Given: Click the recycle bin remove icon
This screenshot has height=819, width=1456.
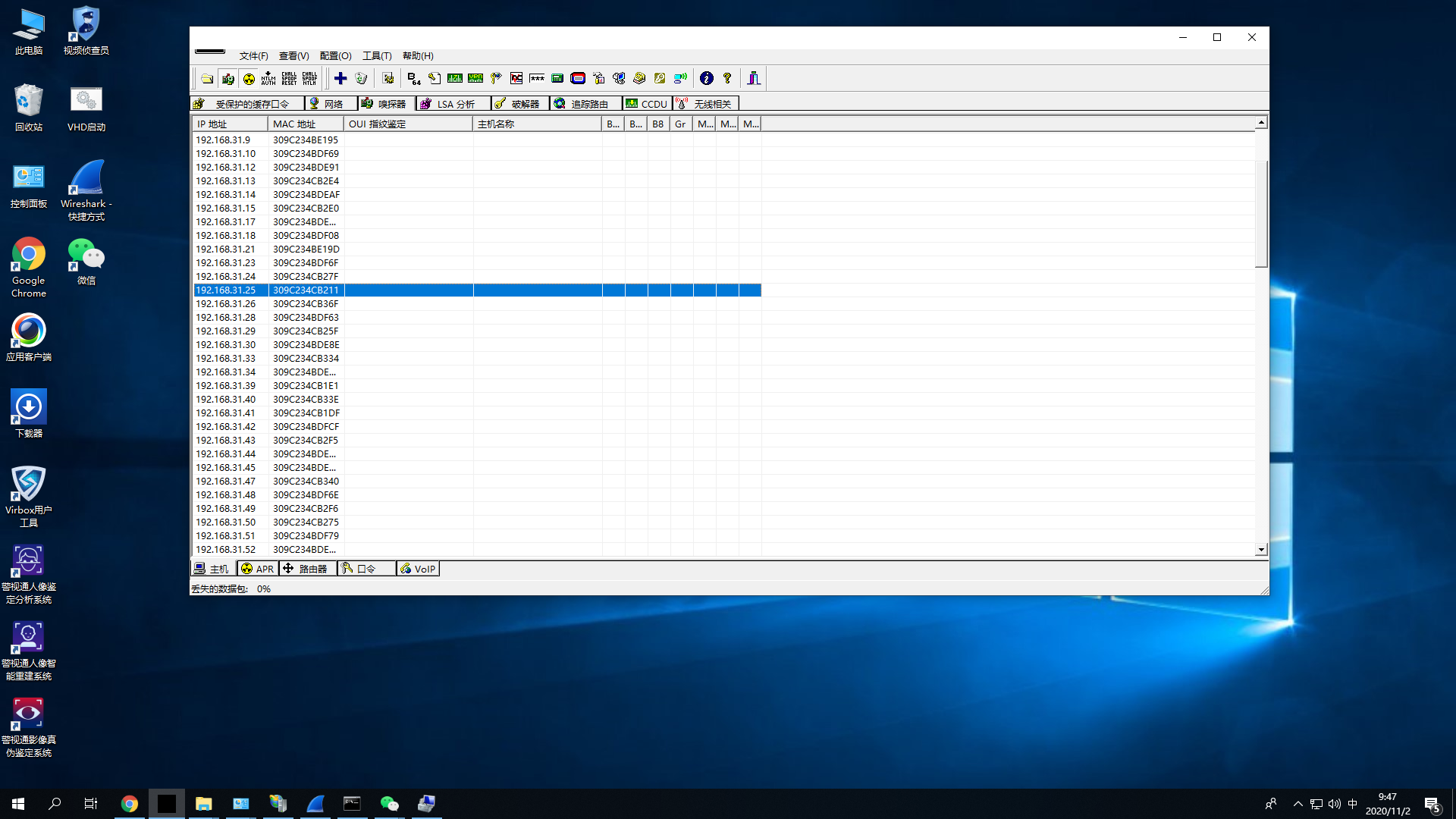Looking at the screenshot, I should 361,78.
